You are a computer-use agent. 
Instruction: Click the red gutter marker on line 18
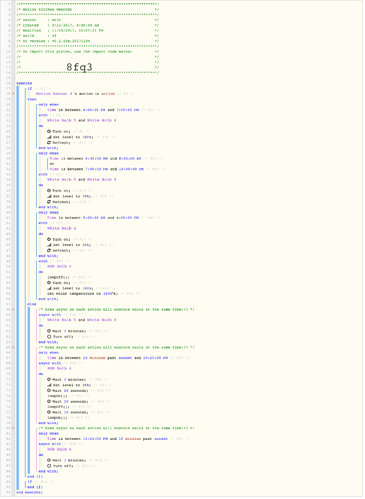point(14,94)
